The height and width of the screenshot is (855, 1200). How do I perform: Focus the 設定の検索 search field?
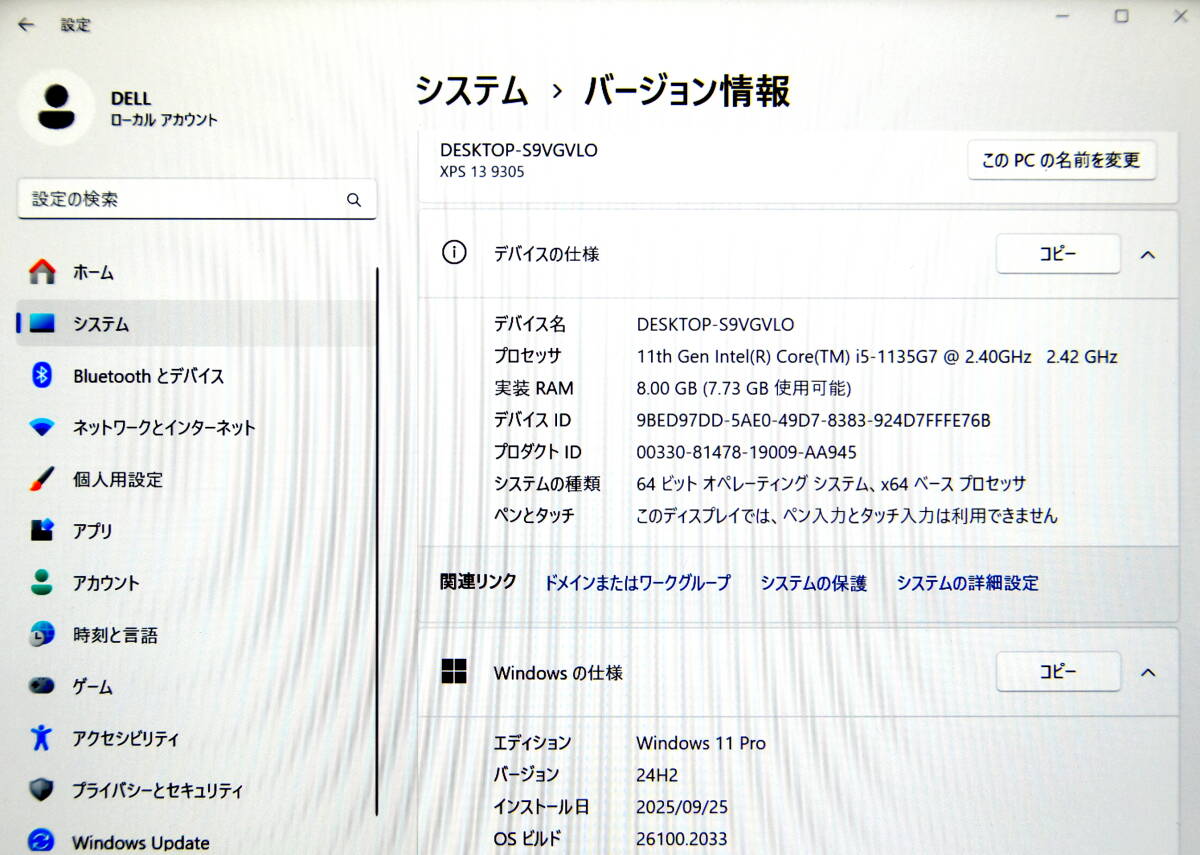pyautogui.click(x=197, y=199)
